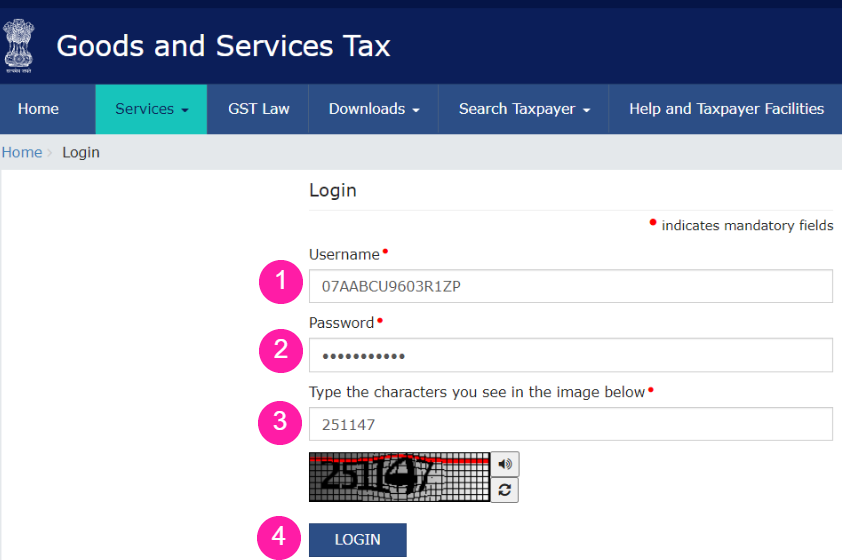Click the Username label
842x560 pixels.
point(344,254)
